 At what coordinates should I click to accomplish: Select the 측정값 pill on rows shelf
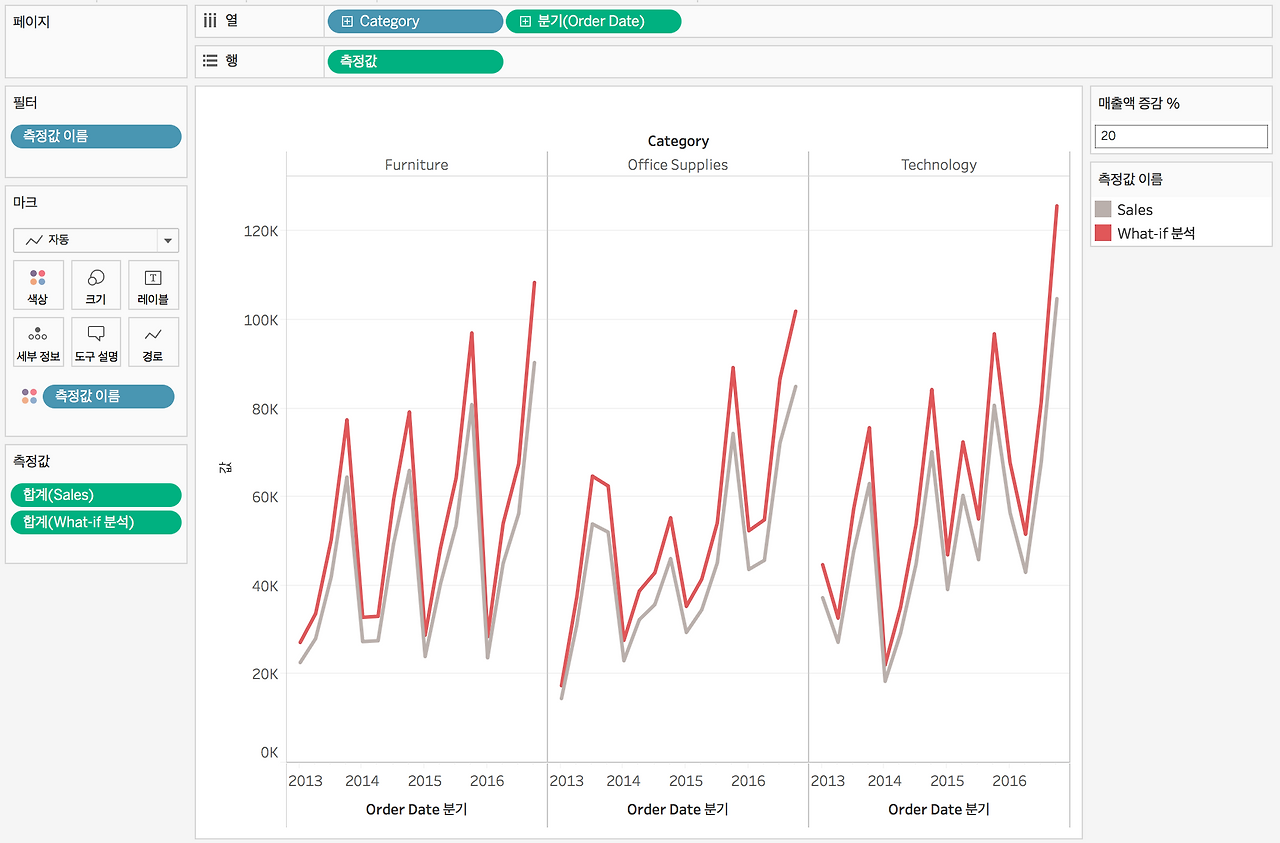point(415,61)
